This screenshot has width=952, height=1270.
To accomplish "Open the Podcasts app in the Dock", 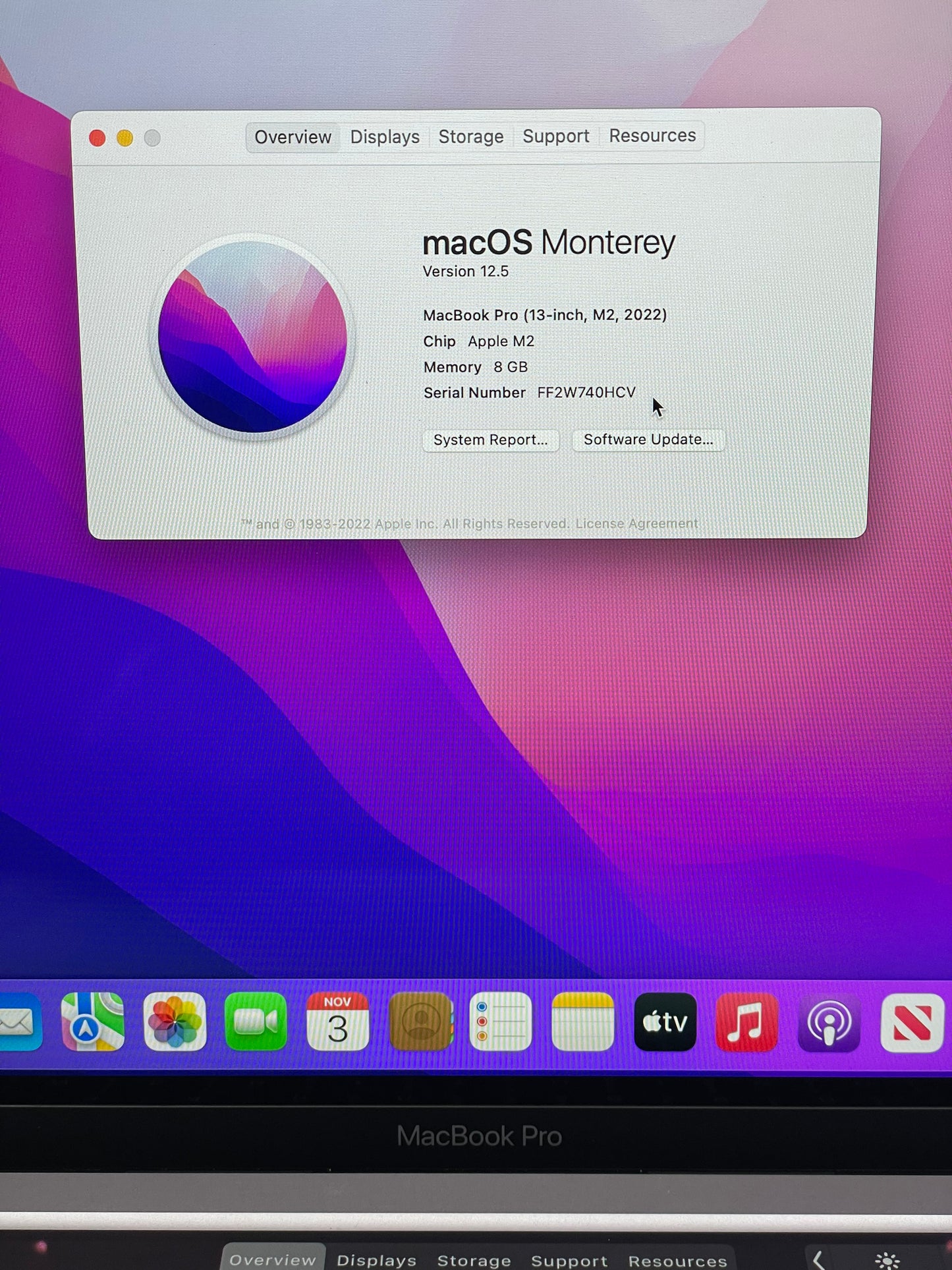I will pos(829,1022).
